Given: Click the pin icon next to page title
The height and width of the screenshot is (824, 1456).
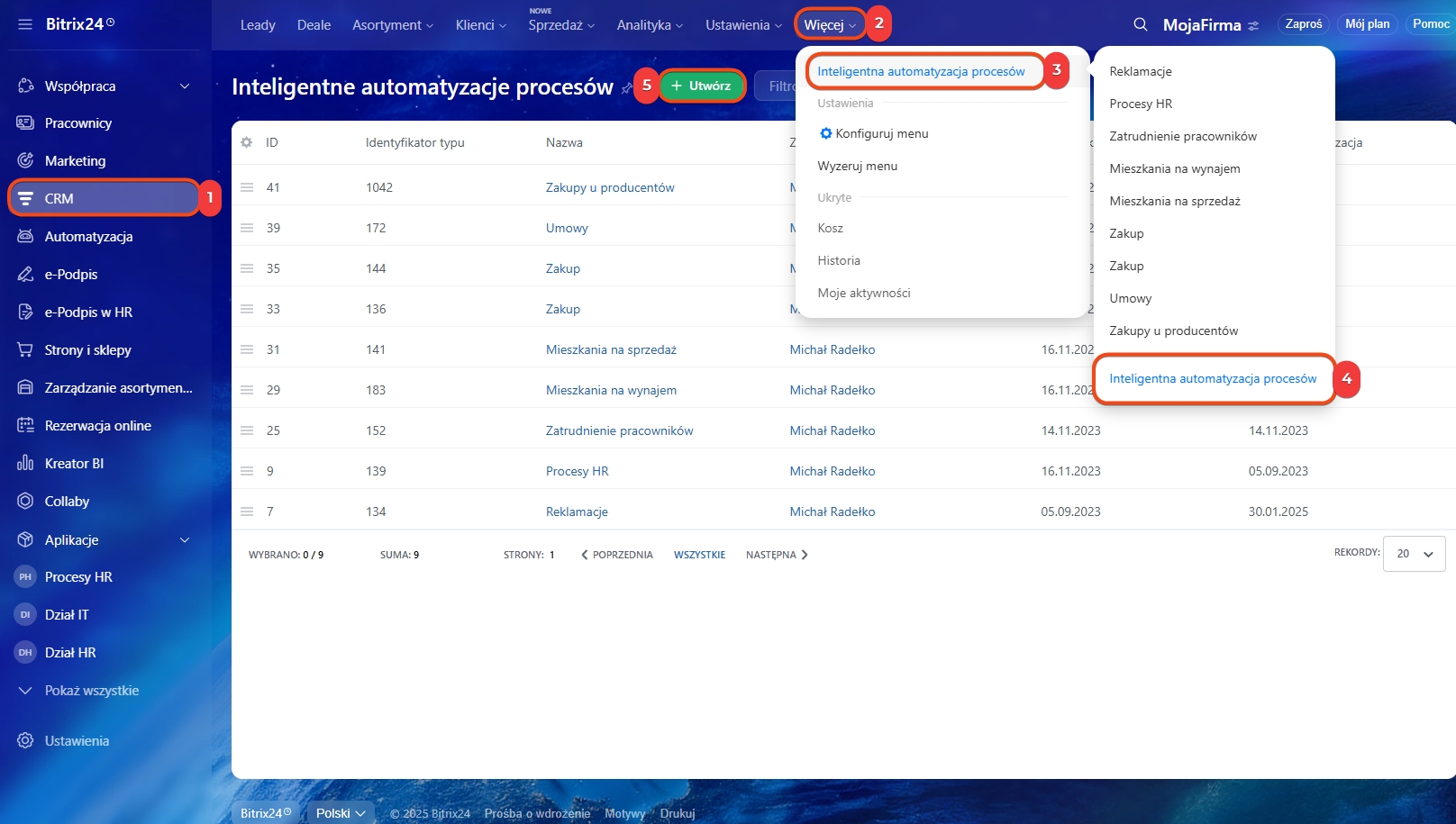Looking at the screenshot, I should (627, 87).
